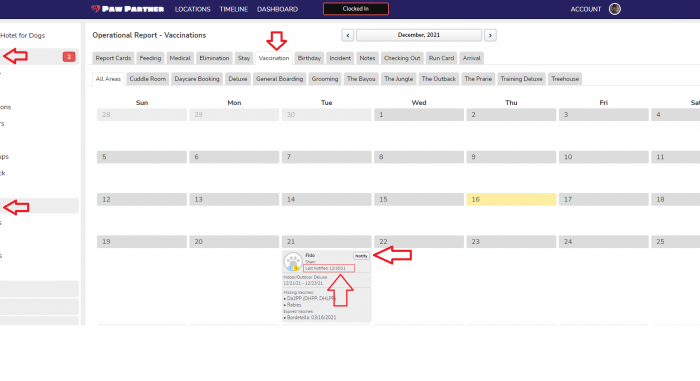Filter by Training Deluxe area

[x=521, y=79]
